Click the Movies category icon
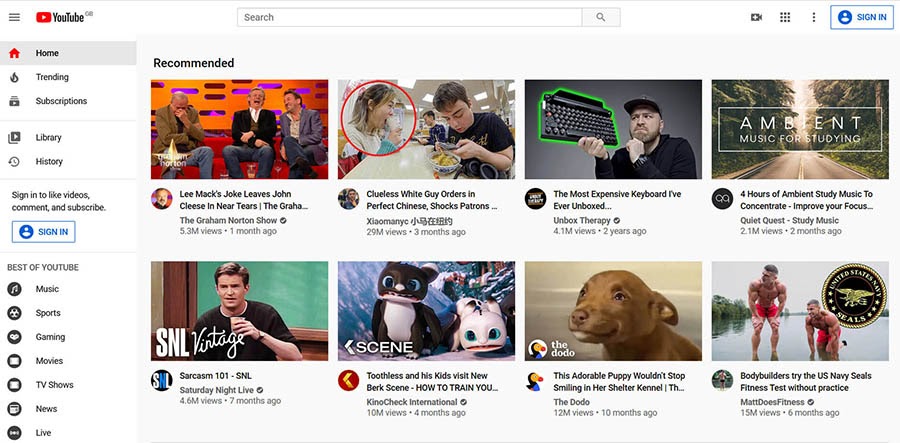This screenshot has height=443, width=900. click(14, 361)
